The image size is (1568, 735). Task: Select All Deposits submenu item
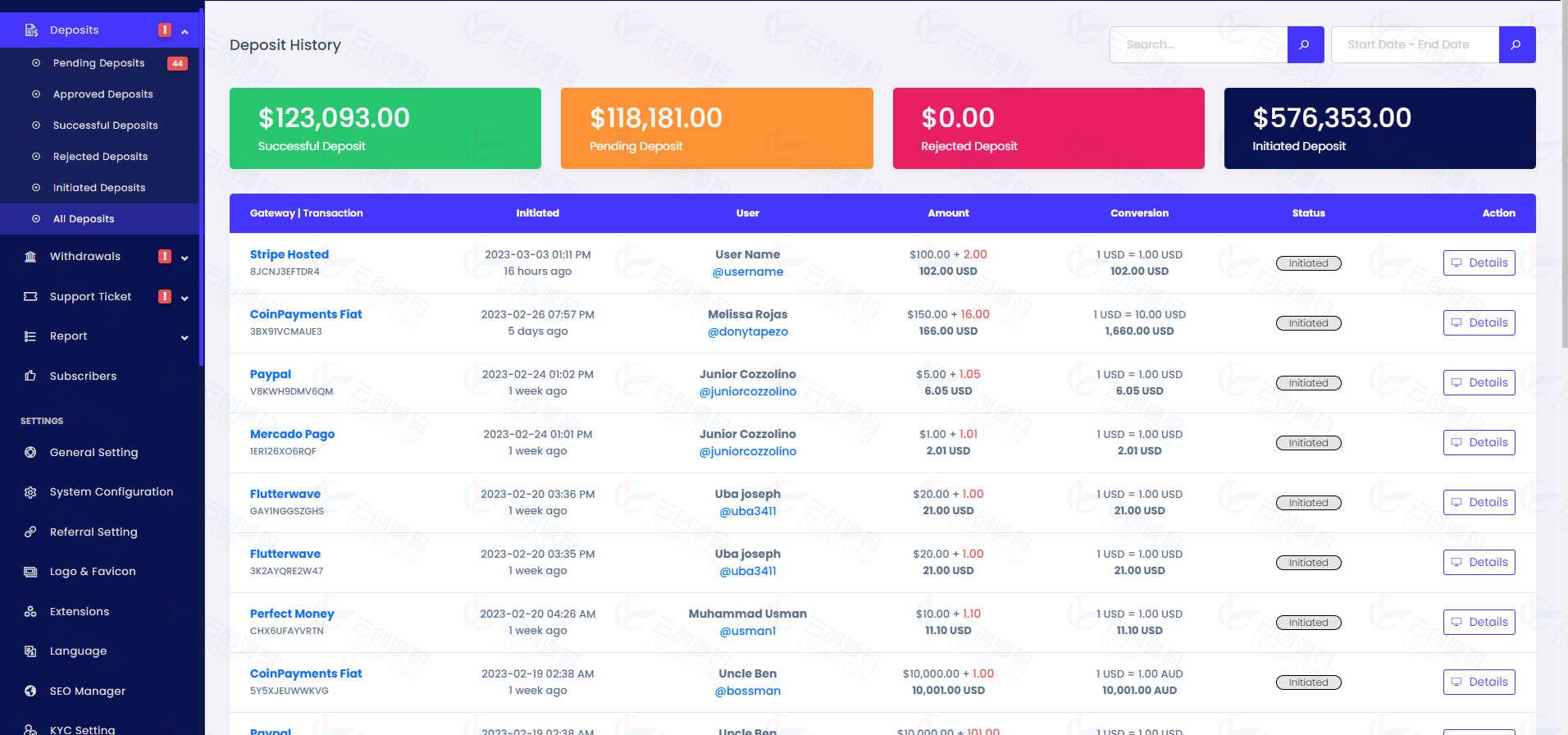[x=99, y=219]
